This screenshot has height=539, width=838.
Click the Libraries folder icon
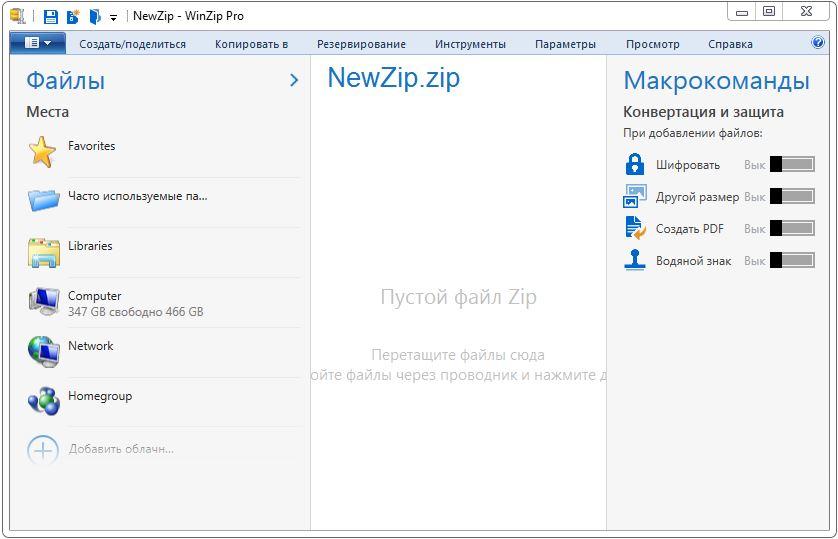click(43, 252)
